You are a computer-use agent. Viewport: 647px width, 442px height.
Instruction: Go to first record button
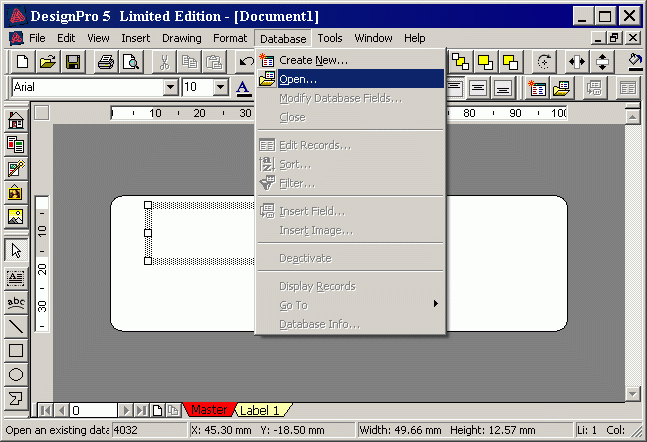click(x=45, y=410)
